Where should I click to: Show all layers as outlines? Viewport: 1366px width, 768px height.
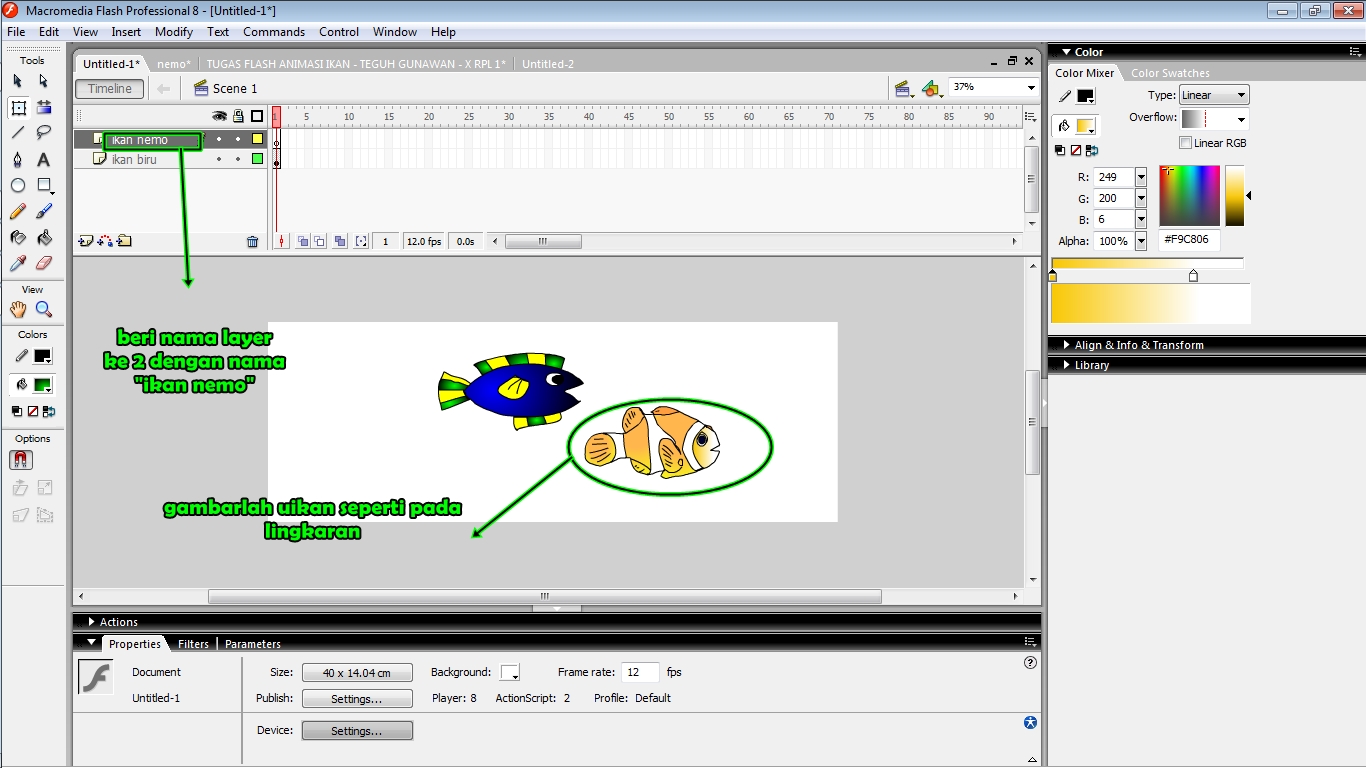tap(257, 116)
